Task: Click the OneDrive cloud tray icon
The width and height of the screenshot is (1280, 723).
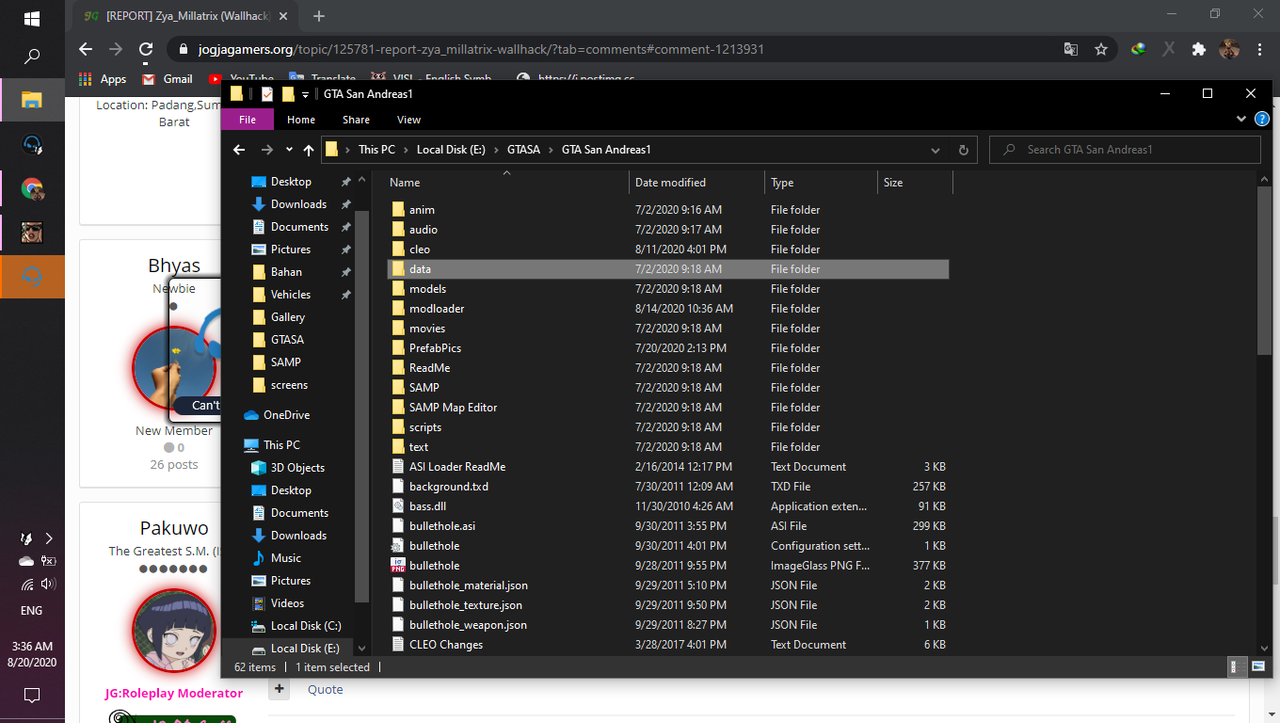Action: 27,561
